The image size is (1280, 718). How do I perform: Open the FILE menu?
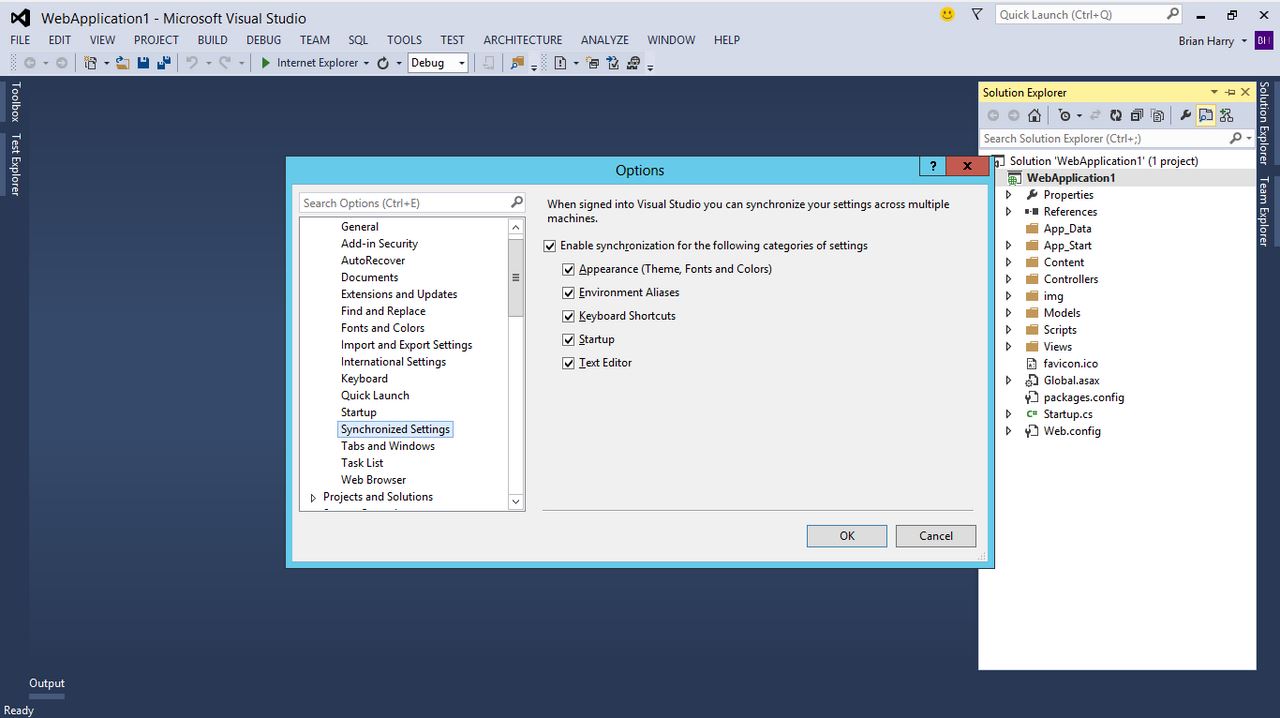21,40
